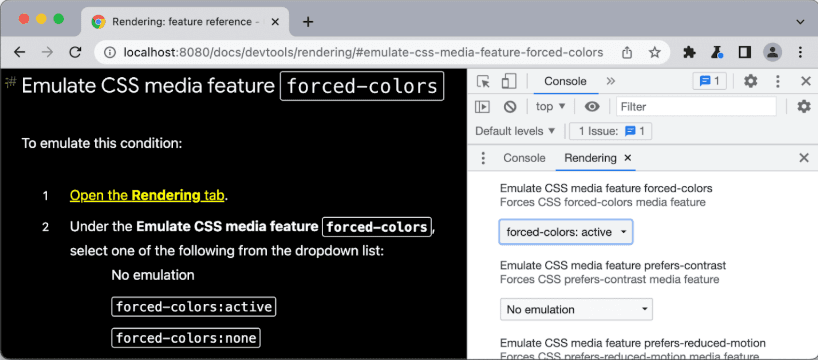Open Chrome Labs flask icon
This screenshot has width=818, height=360.
(717, 52)
